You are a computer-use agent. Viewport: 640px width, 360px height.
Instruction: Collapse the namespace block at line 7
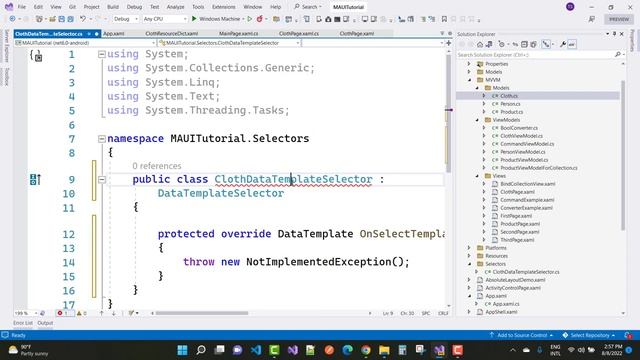coord(102,139)
